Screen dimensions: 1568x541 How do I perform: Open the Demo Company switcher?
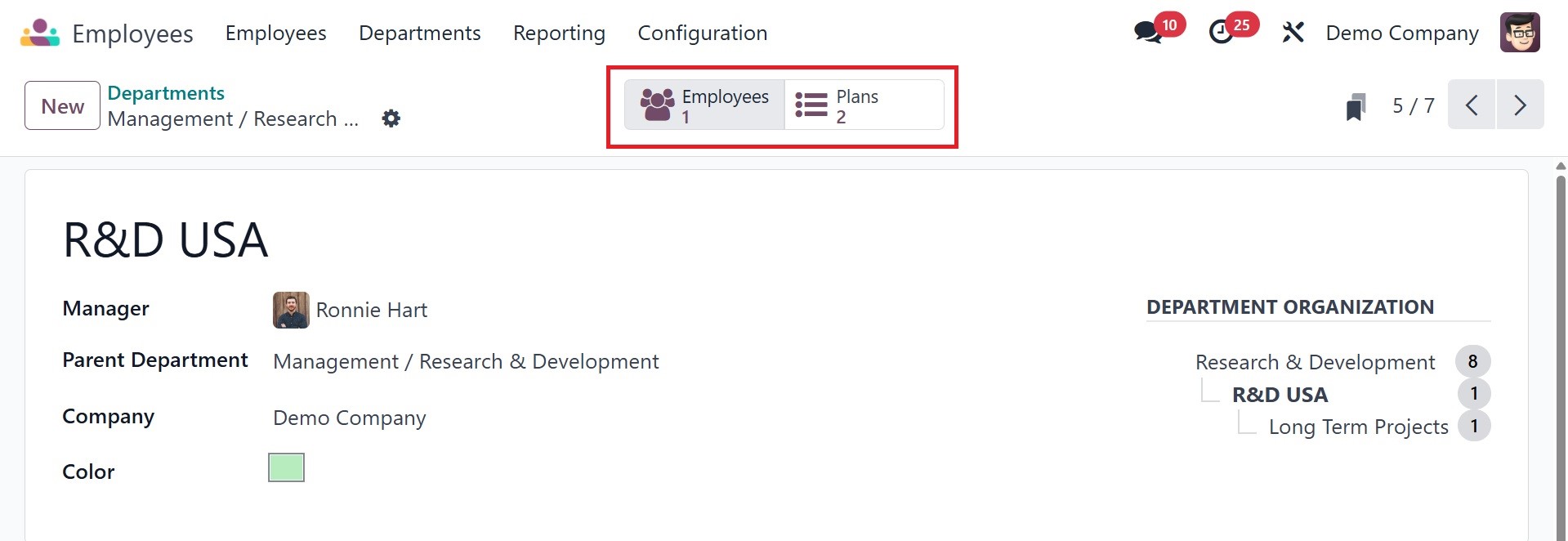pos(1401,33)
